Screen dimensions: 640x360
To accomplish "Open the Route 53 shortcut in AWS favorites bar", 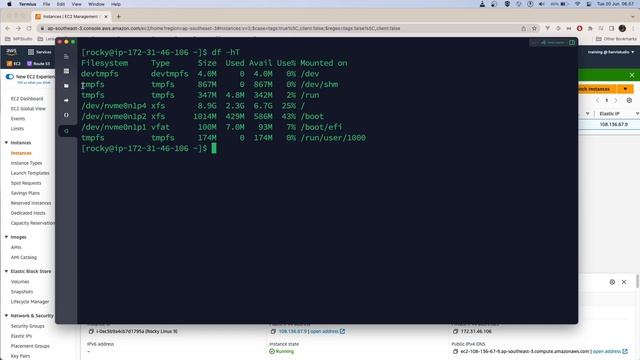I will point(38,64).
